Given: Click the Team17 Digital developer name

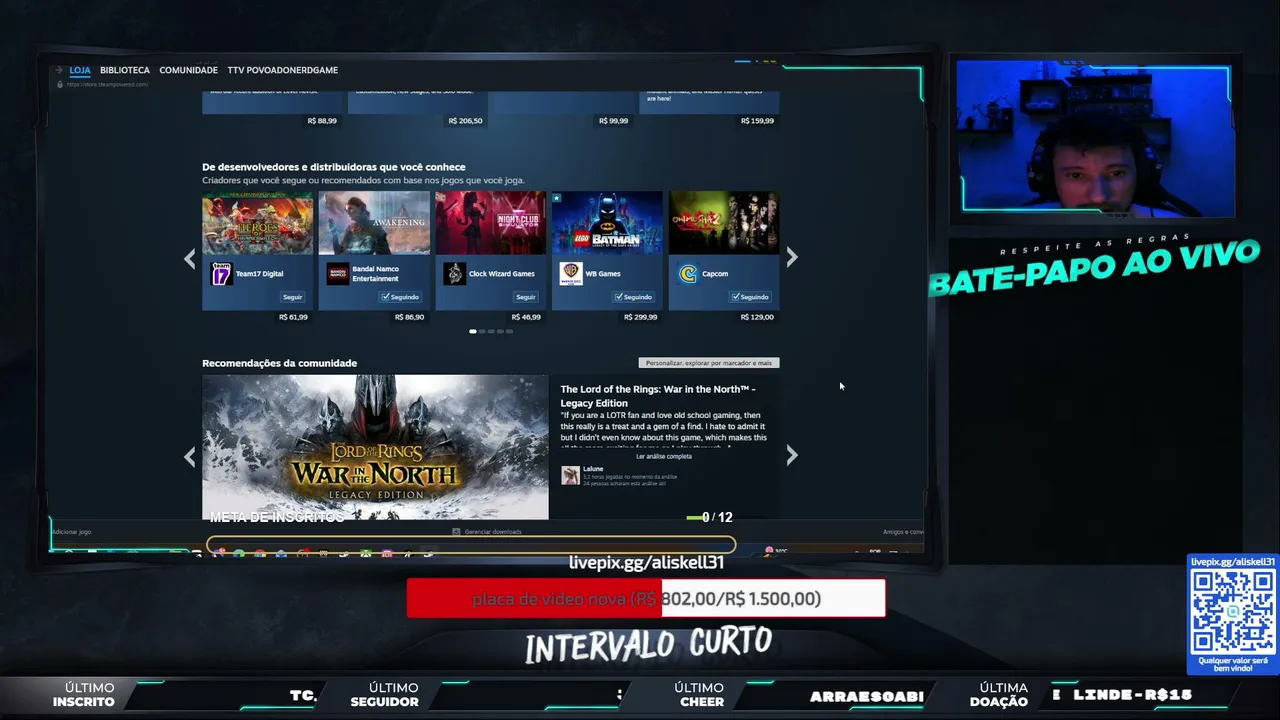Looking at the screenshot, I should point(260,273).
